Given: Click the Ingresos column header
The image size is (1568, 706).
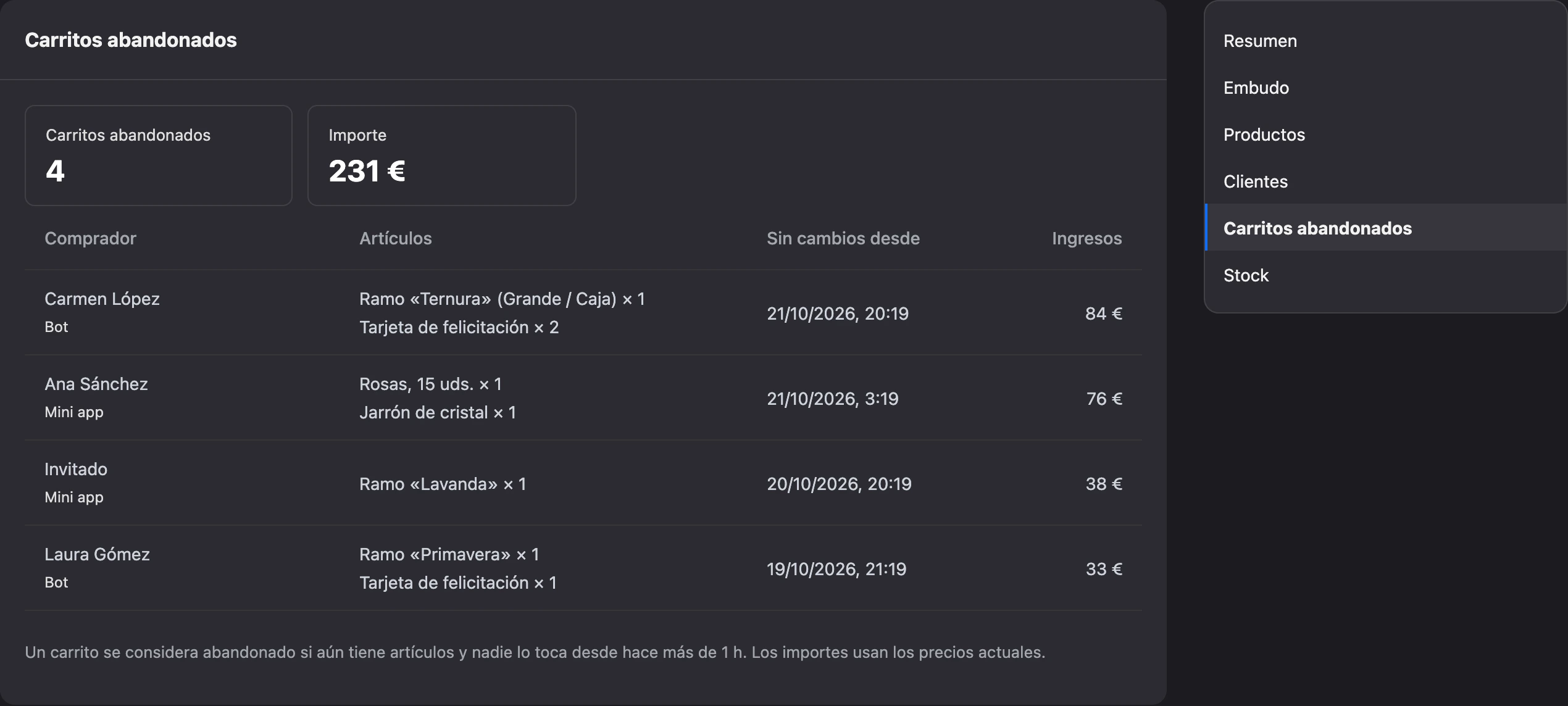Looking at the screenshot, I should 1087,238.
